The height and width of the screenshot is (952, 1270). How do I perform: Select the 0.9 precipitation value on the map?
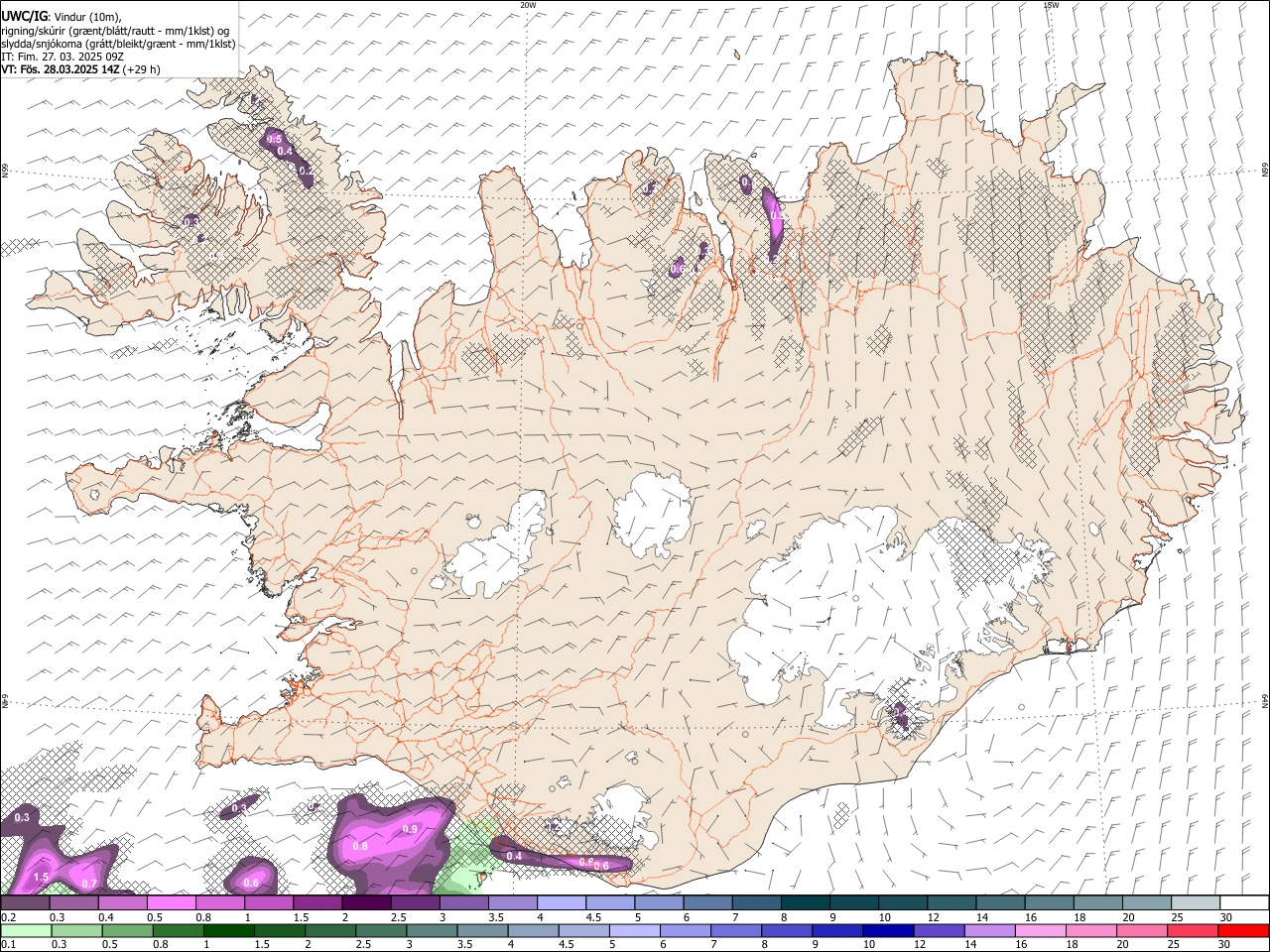pyautogui.click(x=410, y=829)
